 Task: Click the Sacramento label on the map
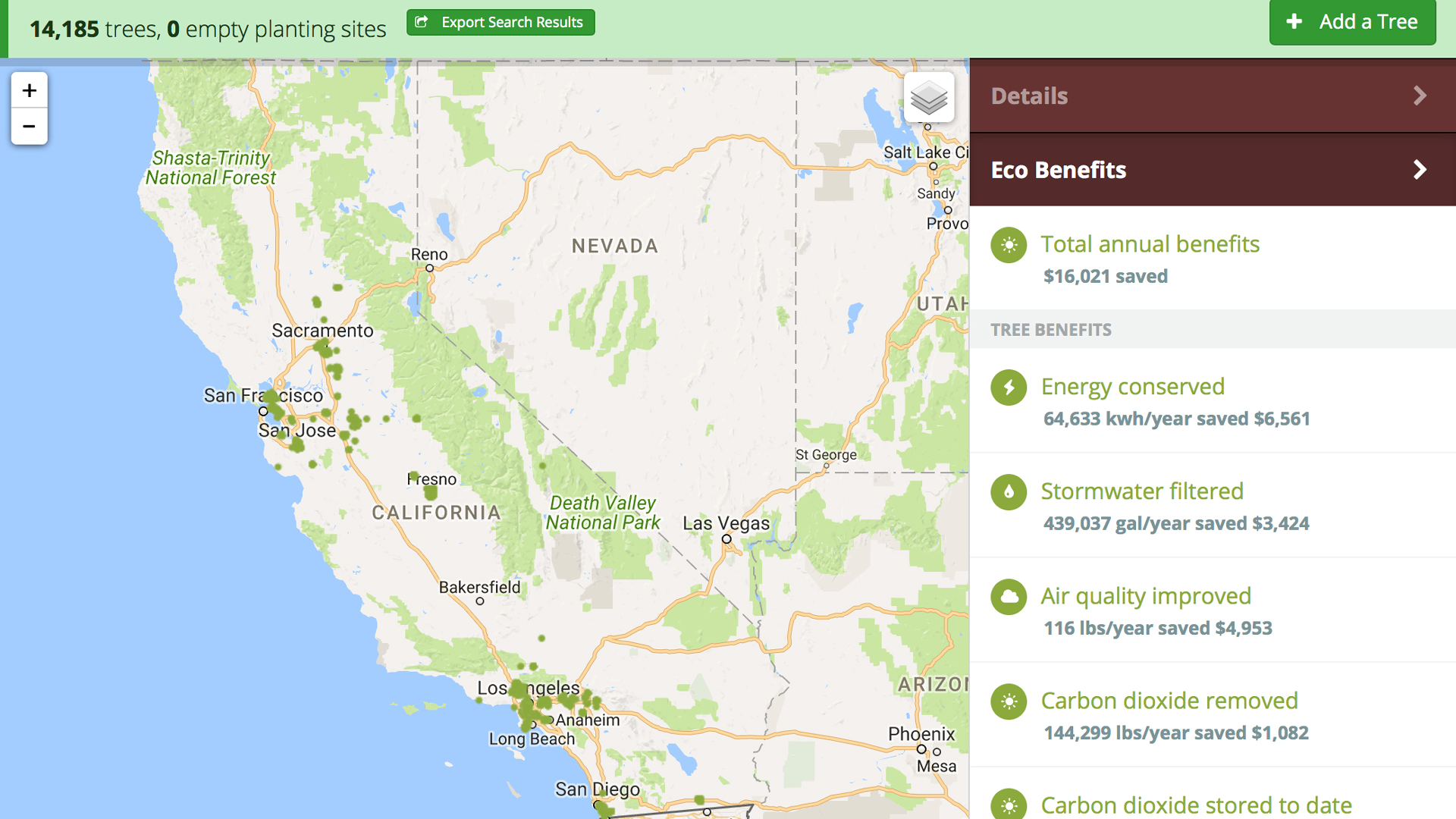tap(322, 331)
